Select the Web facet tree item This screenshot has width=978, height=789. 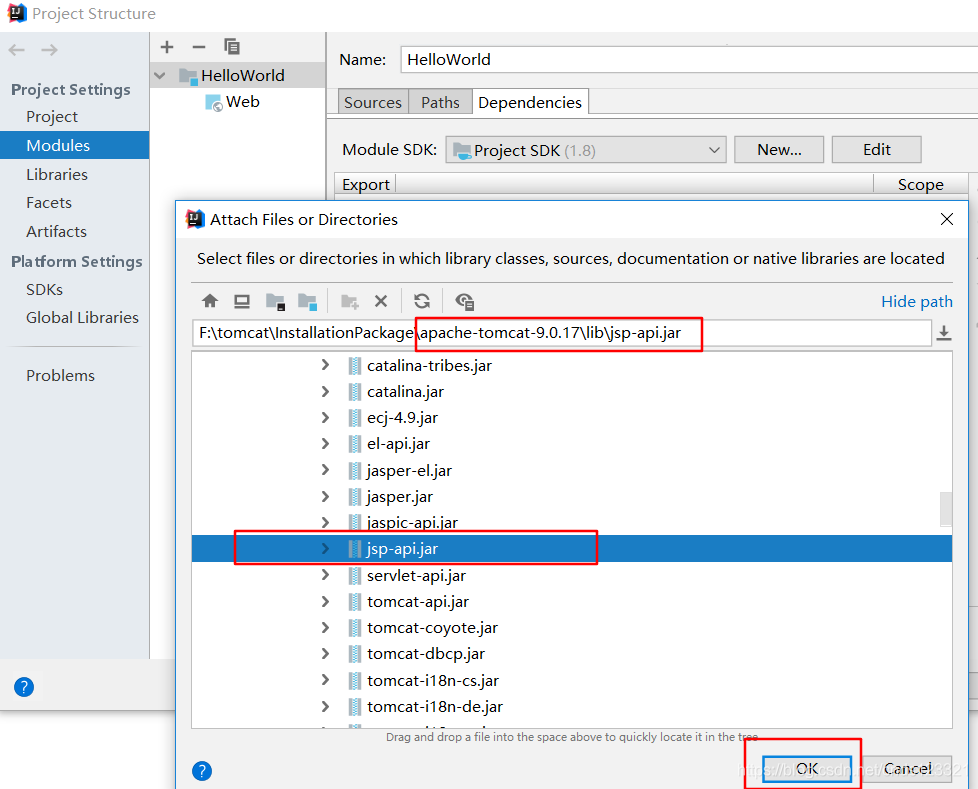pos(242,102)
